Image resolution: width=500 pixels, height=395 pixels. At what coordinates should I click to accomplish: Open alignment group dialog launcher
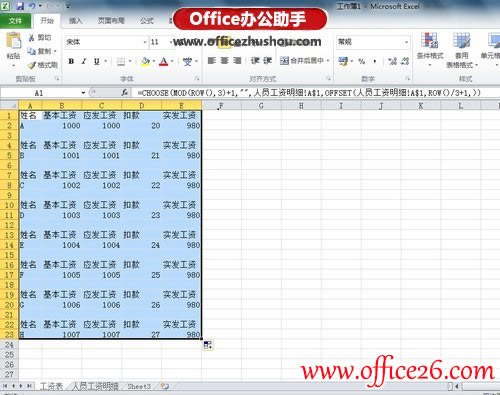(329, 79)
